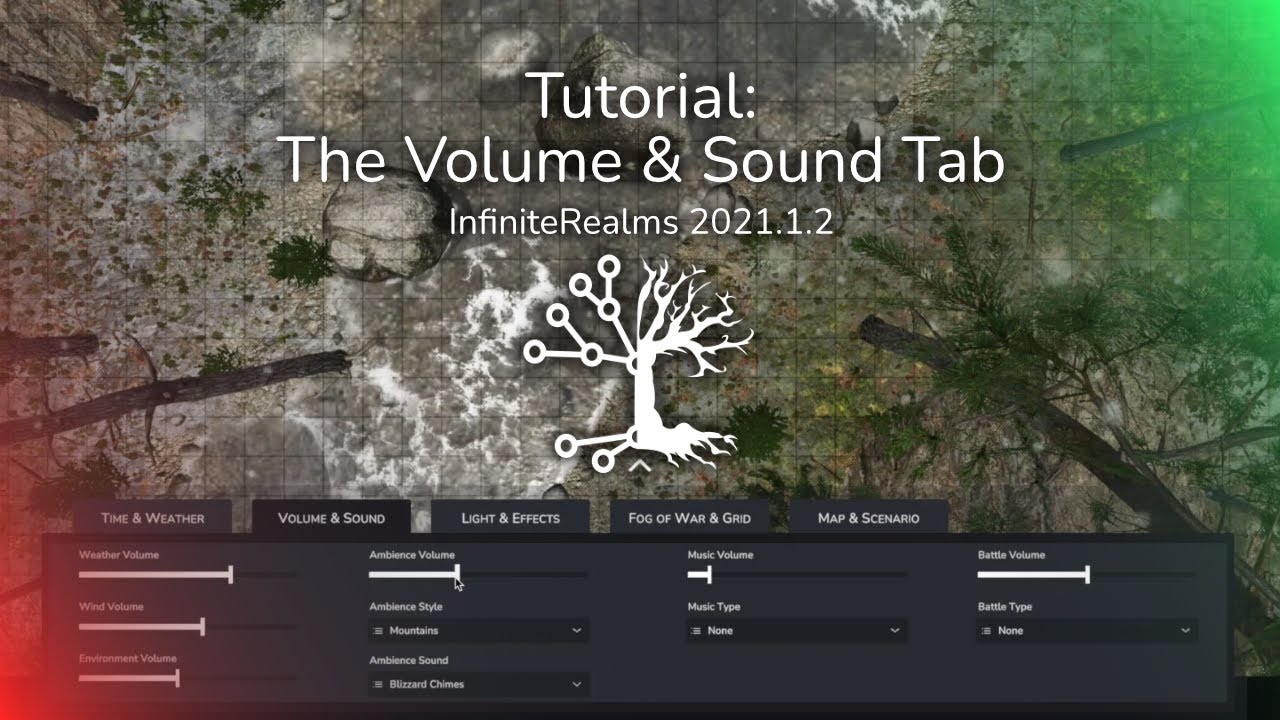This screenshot has width=1280, height=720.
Task: Click the 'Weather Volume' label
Action: 119,555
